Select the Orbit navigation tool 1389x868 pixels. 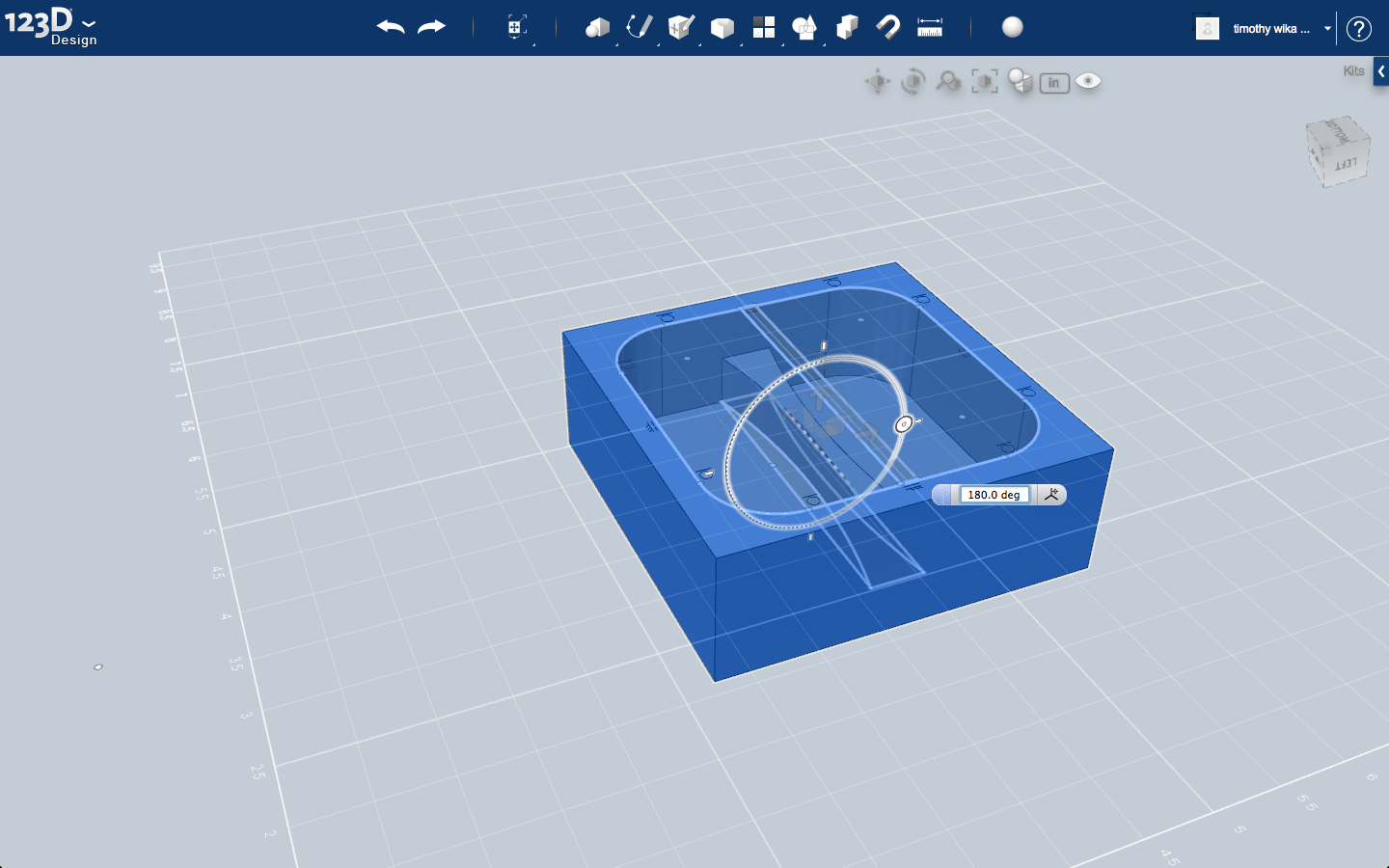tap(912, 82)
